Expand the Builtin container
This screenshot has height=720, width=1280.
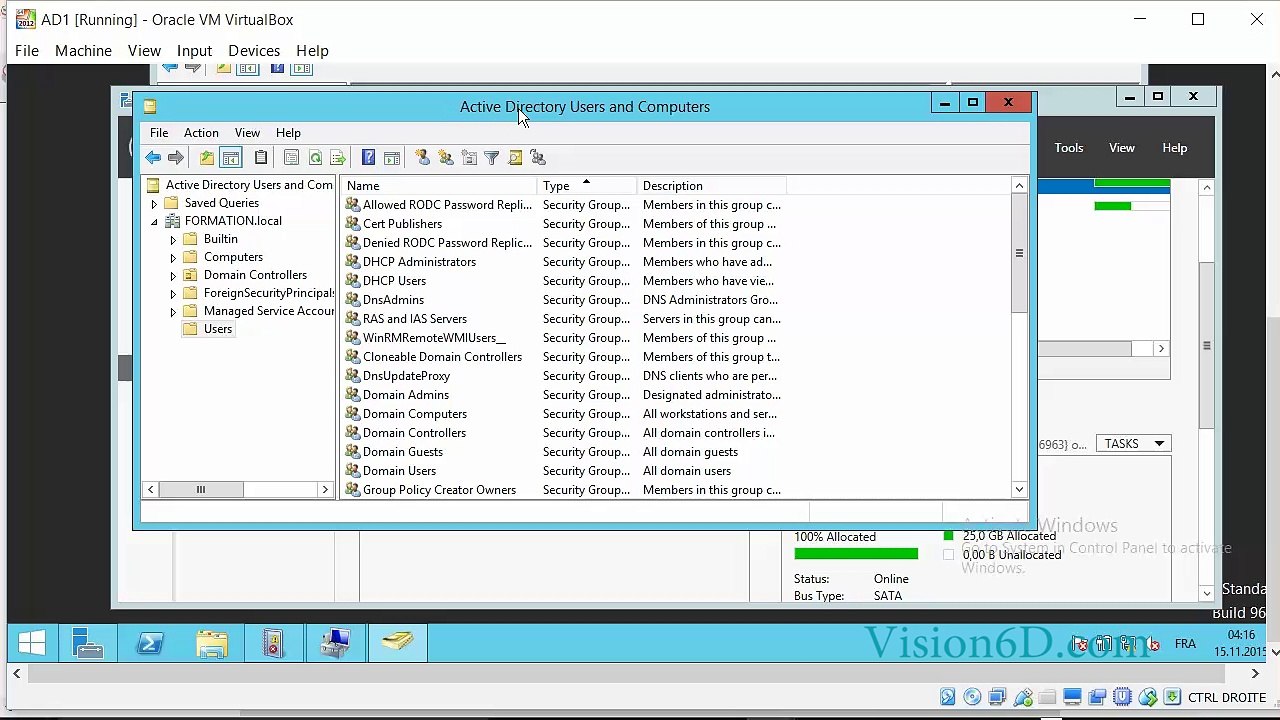(x=173, y=240)
